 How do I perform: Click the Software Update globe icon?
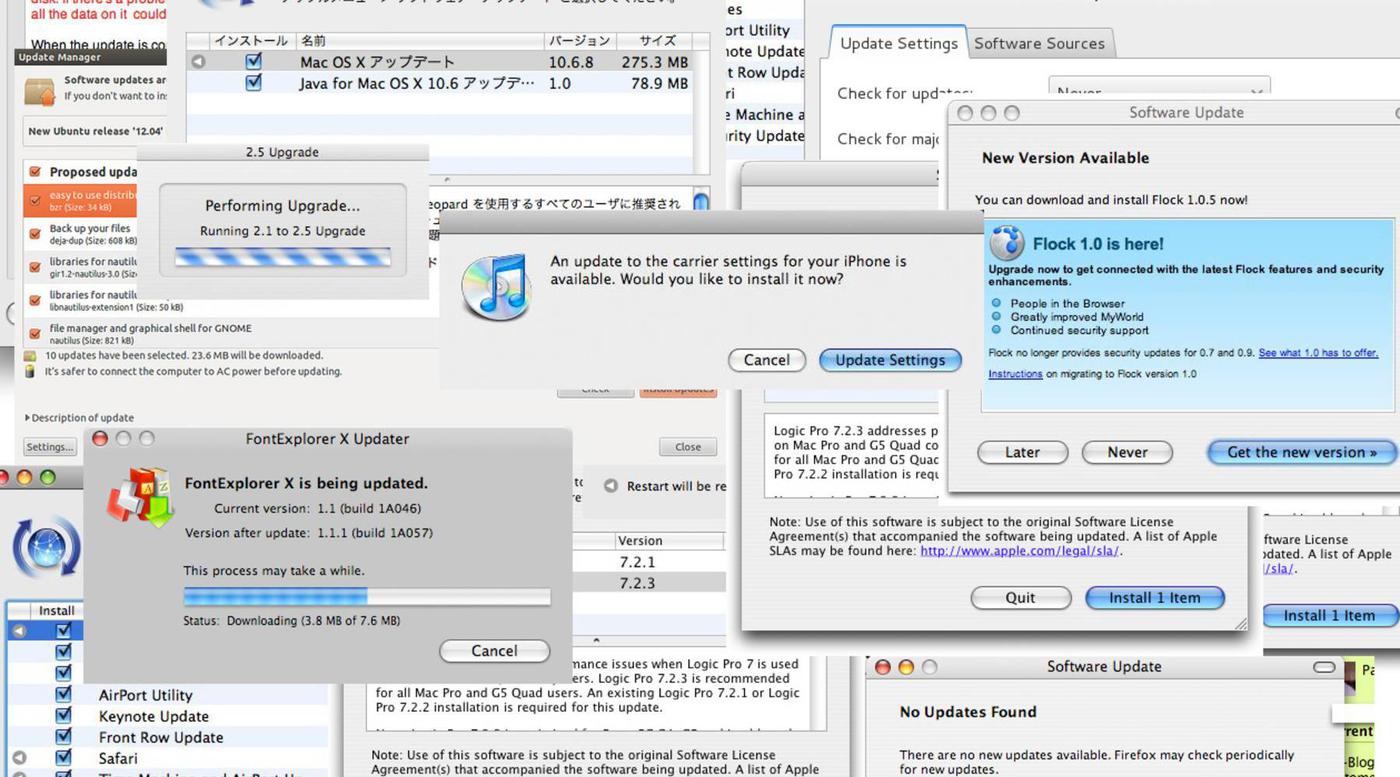44,546
